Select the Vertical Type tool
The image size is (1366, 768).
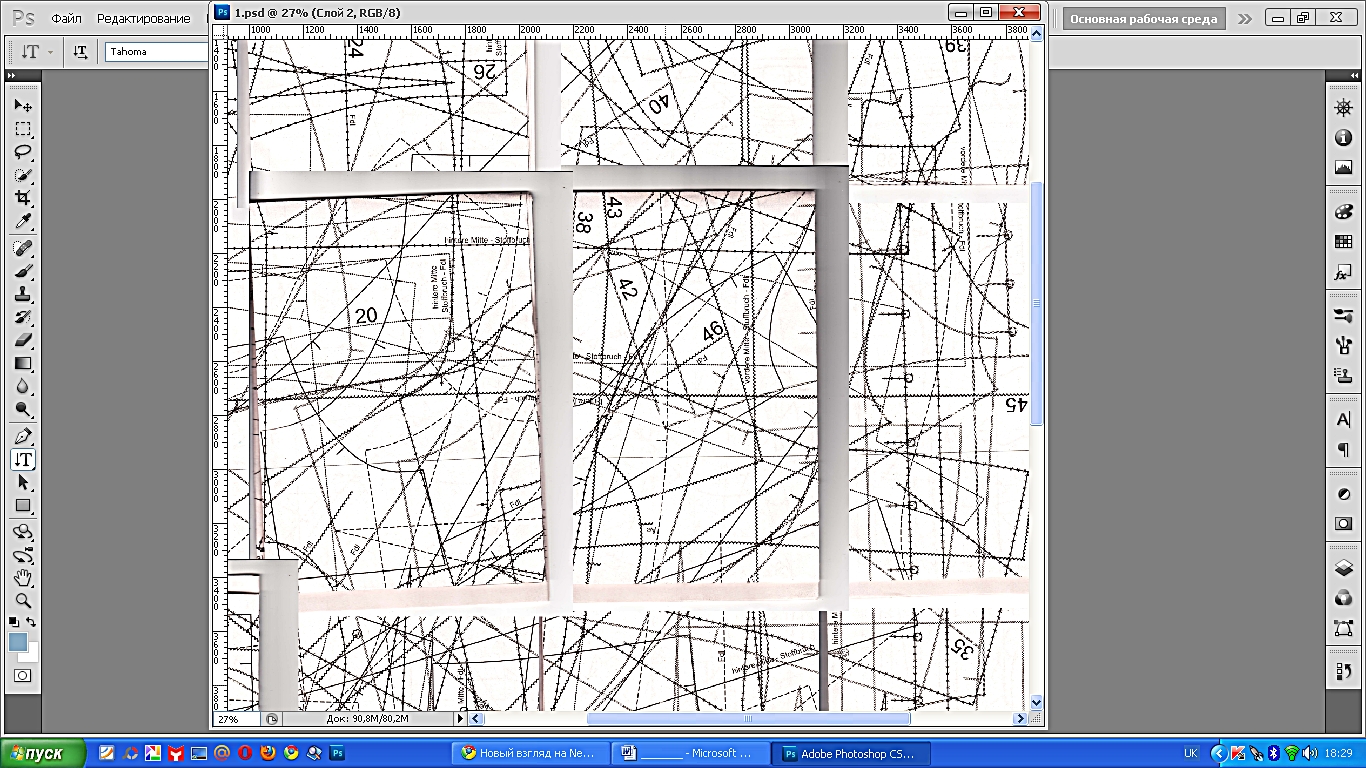click(22, 459)
